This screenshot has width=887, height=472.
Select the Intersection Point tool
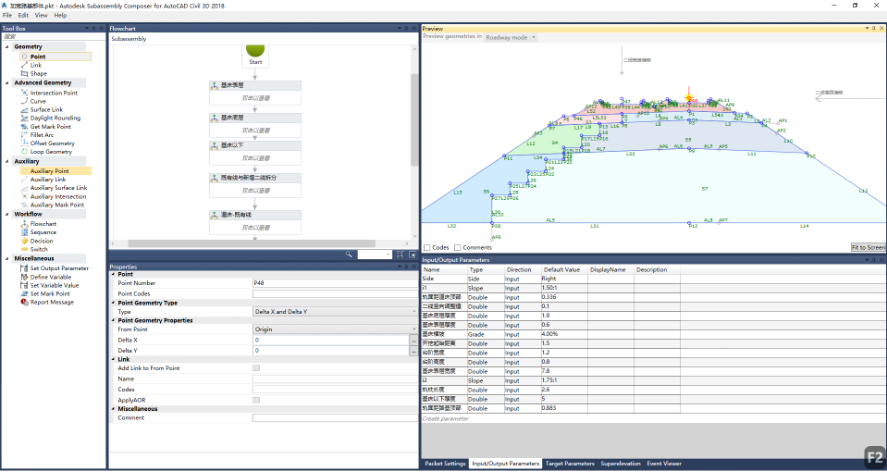[54, 93]
